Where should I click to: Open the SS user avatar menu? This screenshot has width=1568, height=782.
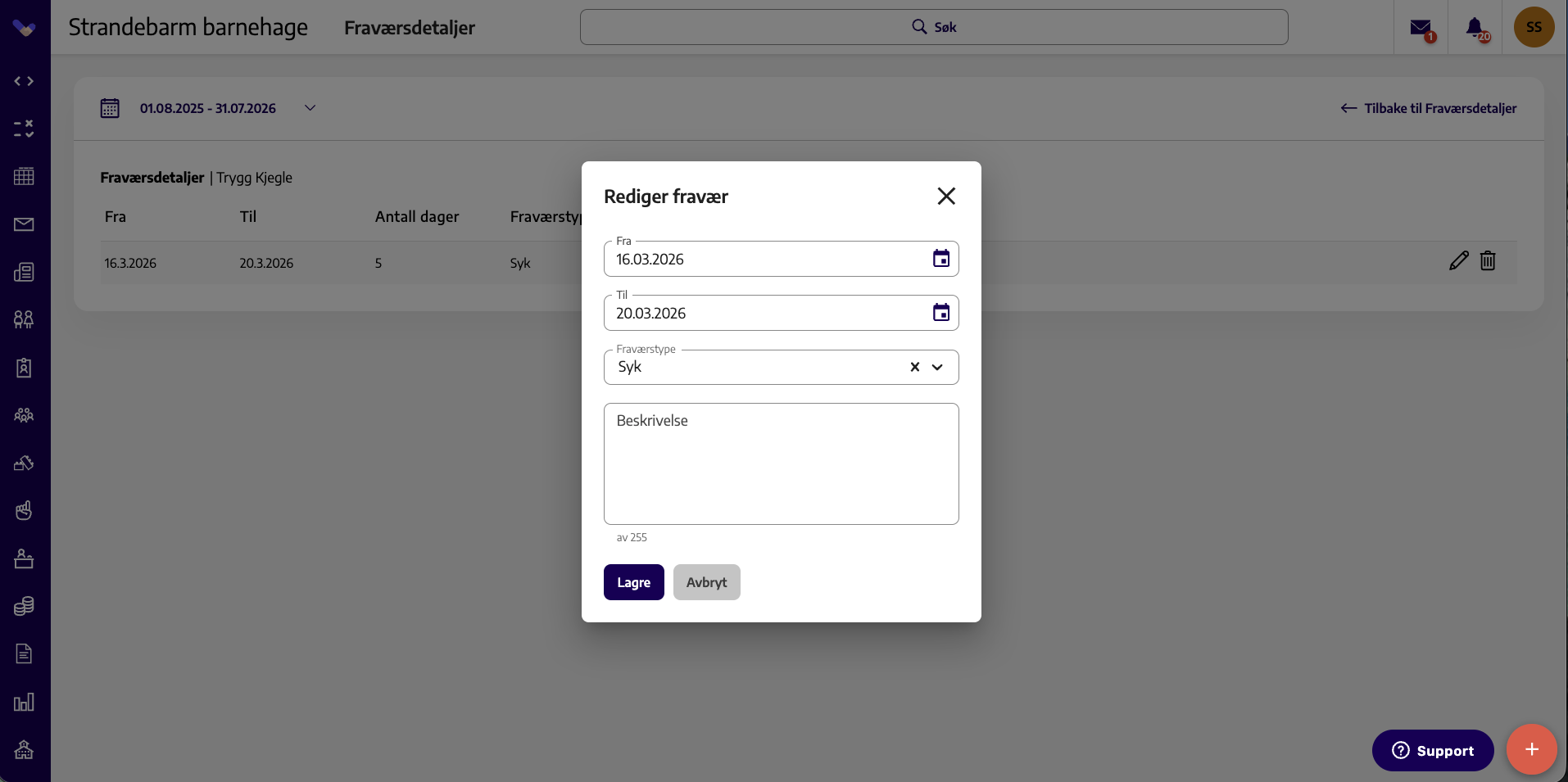(1534, 27)
